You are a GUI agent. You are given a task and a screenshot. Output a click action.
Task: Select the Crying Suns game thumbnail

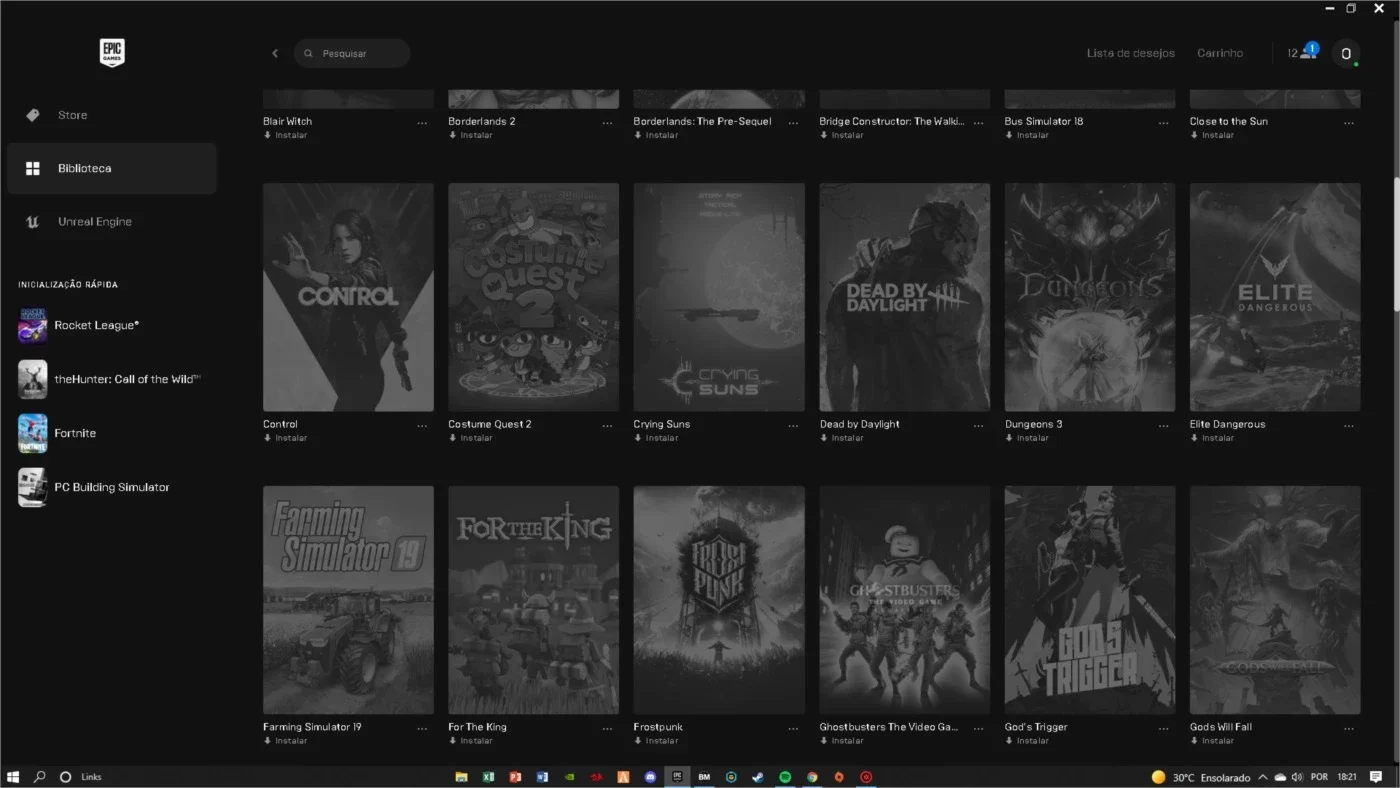[719, 297]
